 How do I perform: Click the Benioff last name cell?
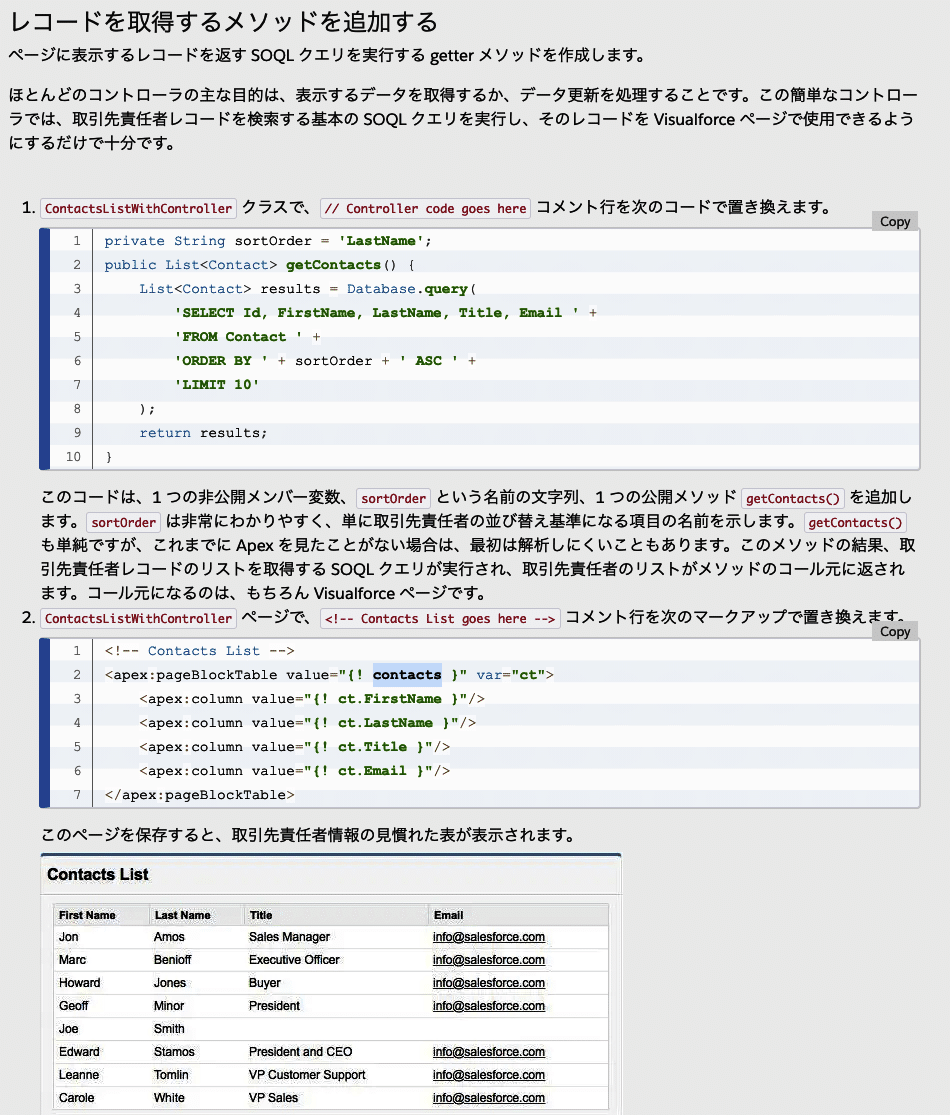[172, 960]
